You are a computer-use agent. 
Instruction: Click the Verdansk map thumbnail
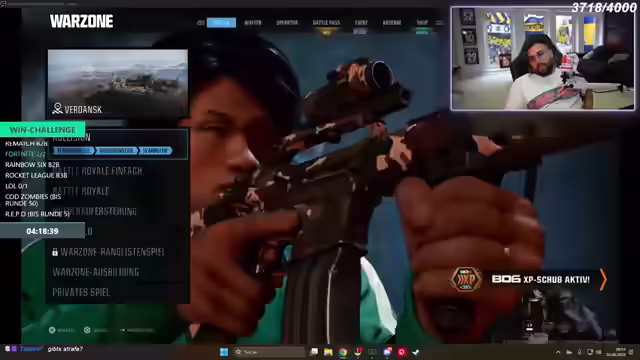[118, 84]
